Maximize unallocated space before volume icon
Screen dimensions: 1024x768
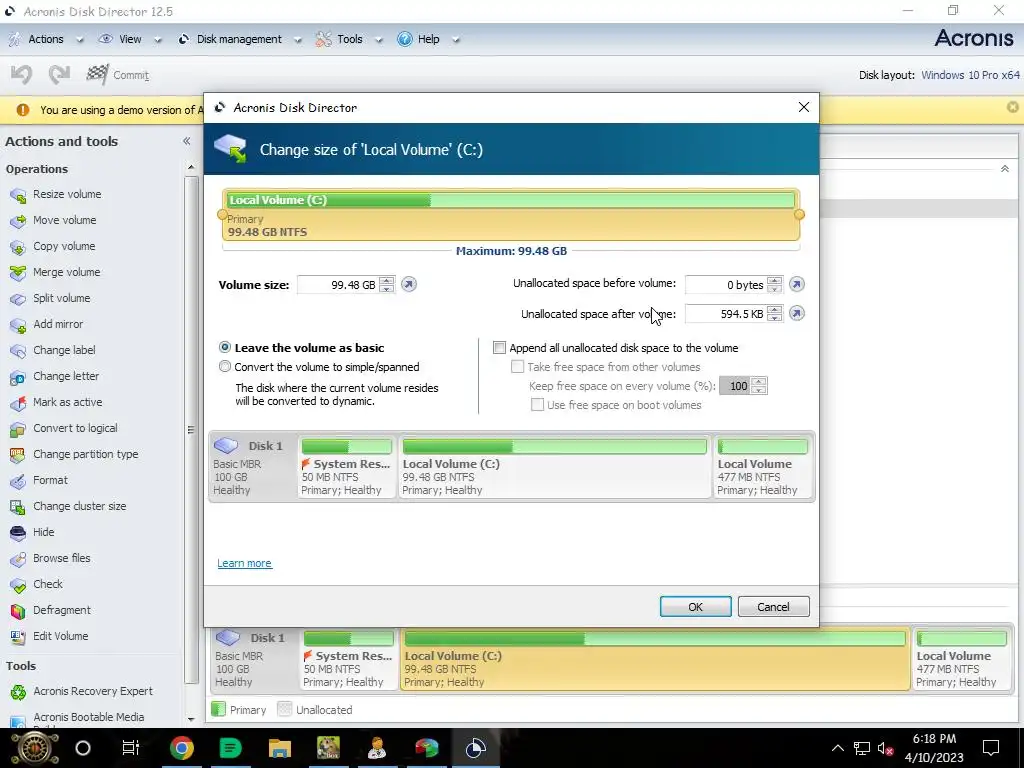tap(796, 284)
